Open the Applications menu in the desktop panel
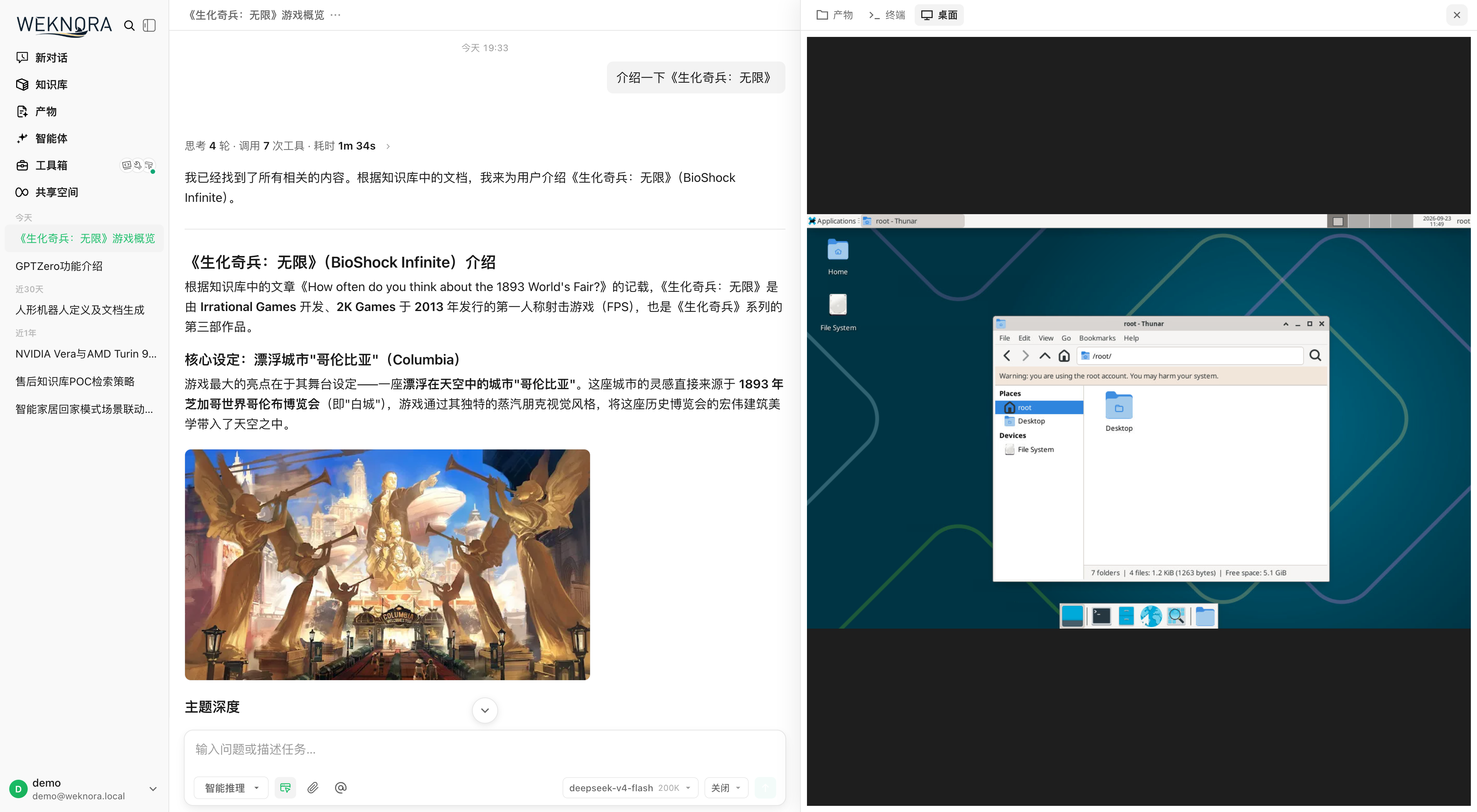Viewport: 1477px width, 812px height. click(832, 221)
